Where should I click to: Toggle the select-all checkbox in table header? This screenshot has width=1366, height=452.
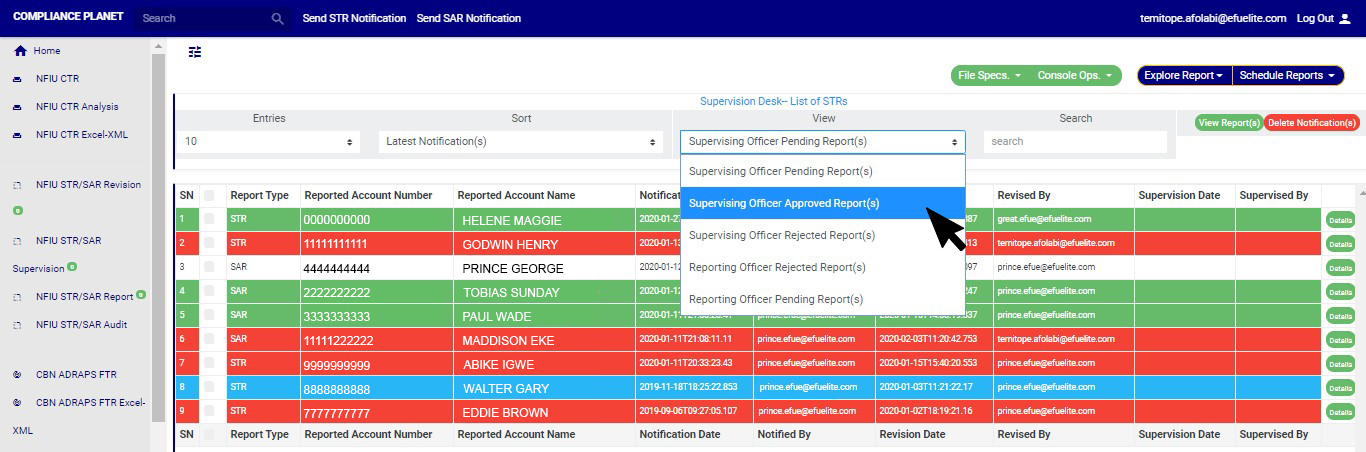(210, 195)
